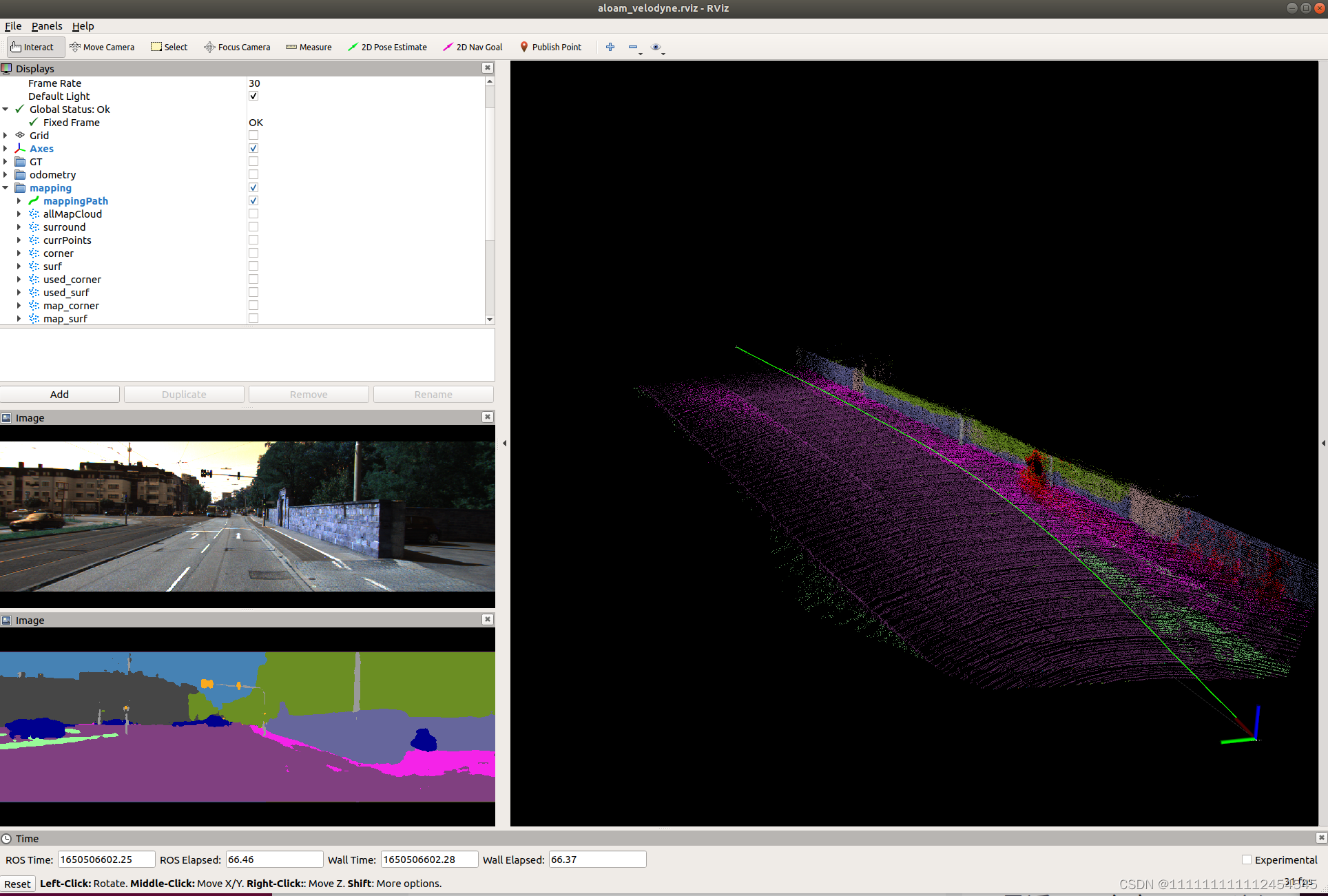Activate the Move Camera tool
1328x896 pixels.
[102, 47]
